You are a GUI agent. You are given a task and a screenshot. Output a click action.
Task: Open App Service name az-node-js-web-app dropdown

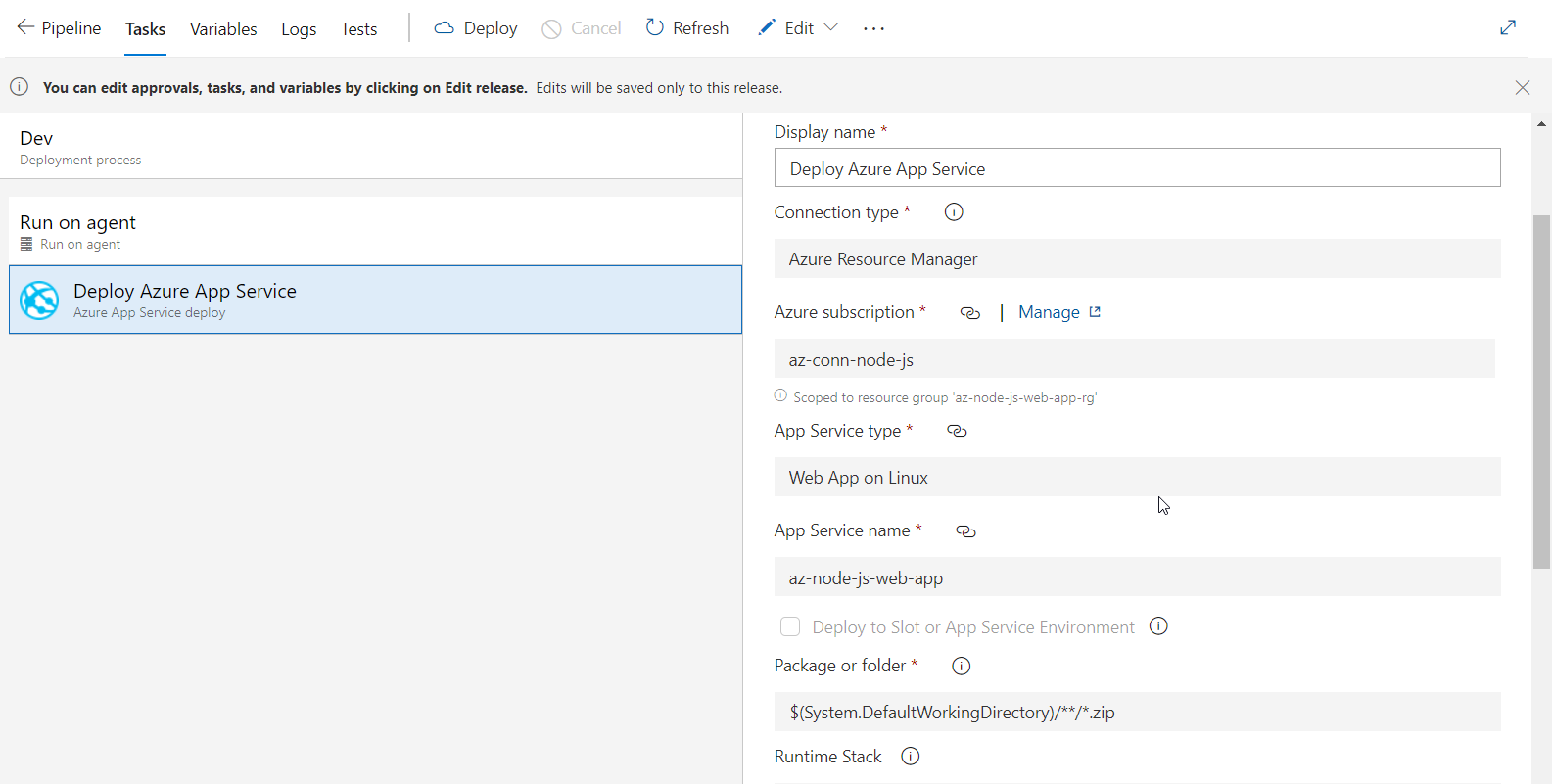[x=1137, y=577]
